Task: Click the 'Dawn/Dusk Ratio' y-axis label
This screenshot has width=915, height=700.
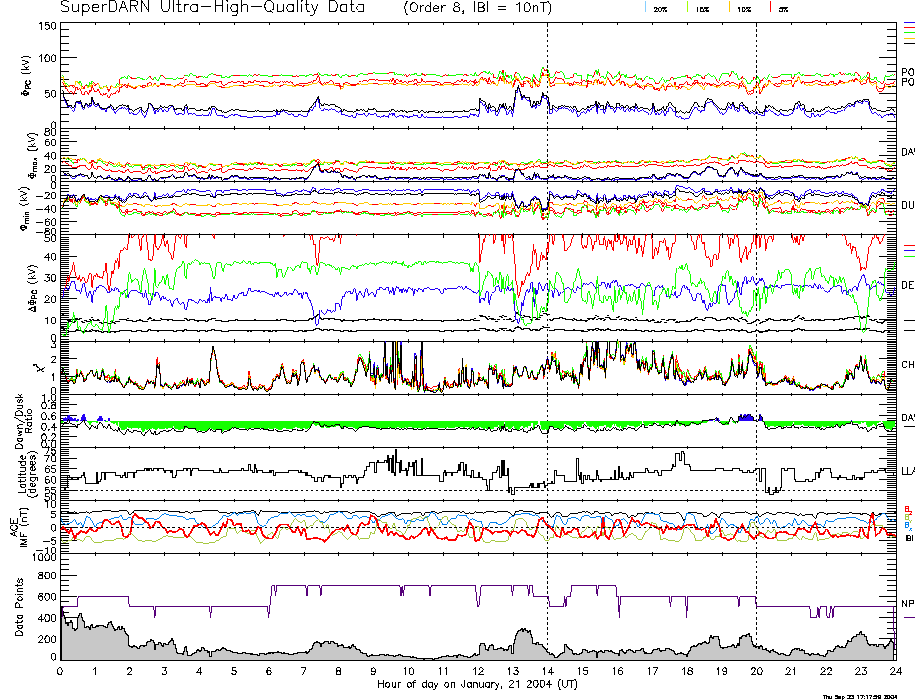Action: coord(24,421)
